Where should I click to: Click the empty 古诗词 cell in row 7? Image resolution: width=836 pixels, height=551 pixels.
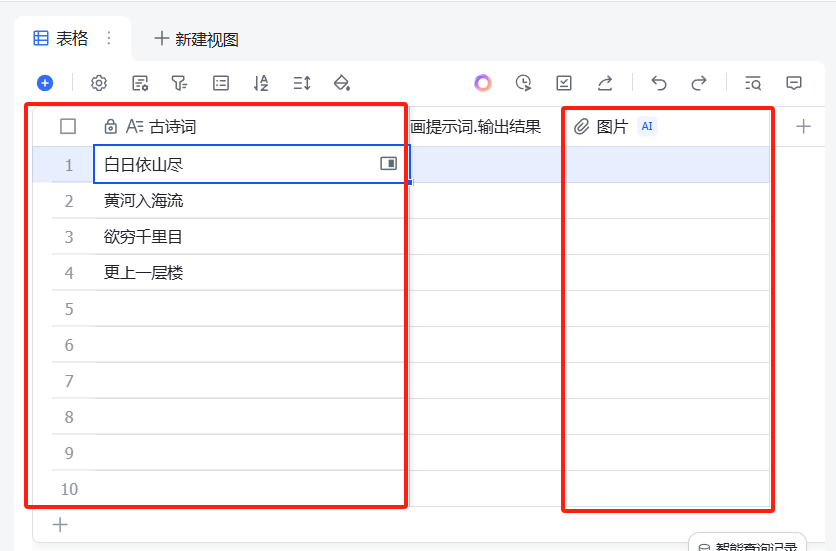[x=250, y=381]
